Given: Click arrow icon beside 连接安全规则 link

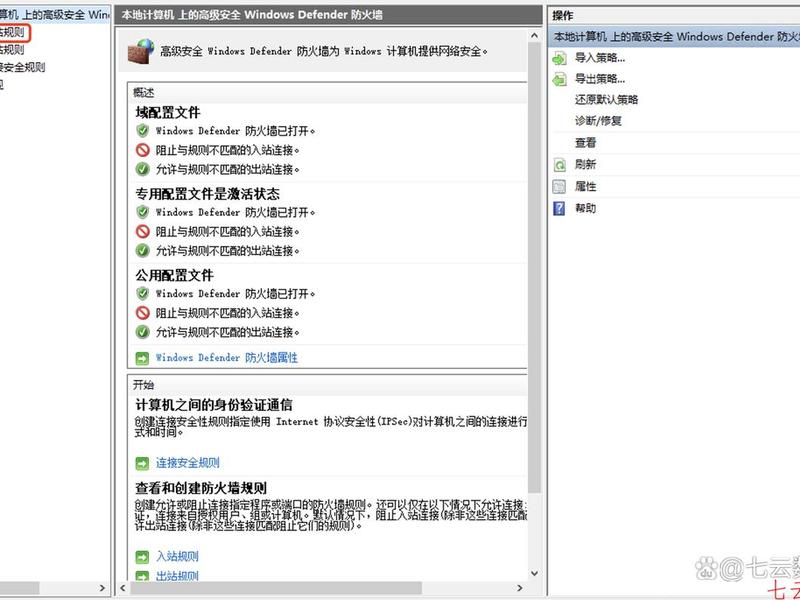Looking at the screenshot, I should click(142, 464).
